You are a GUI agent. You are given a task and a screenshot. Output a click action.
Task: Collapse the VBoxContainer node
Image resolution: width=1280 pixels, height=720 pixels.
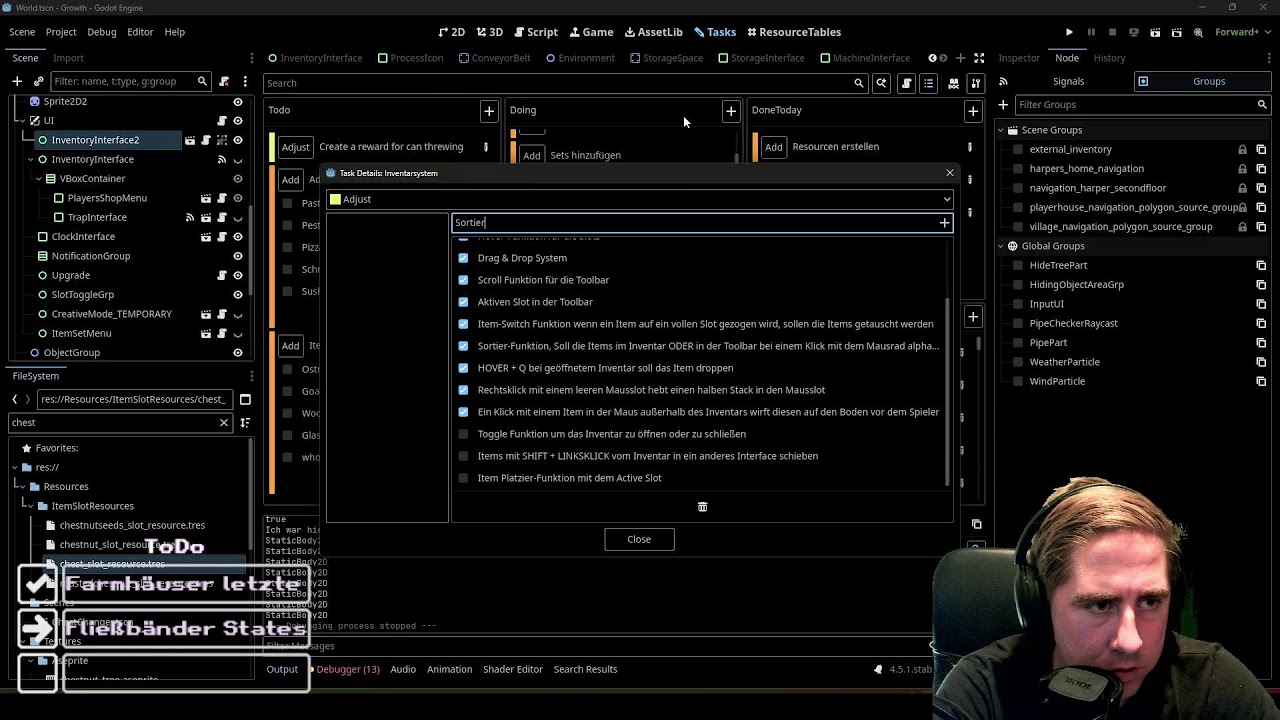coord(38,179)
